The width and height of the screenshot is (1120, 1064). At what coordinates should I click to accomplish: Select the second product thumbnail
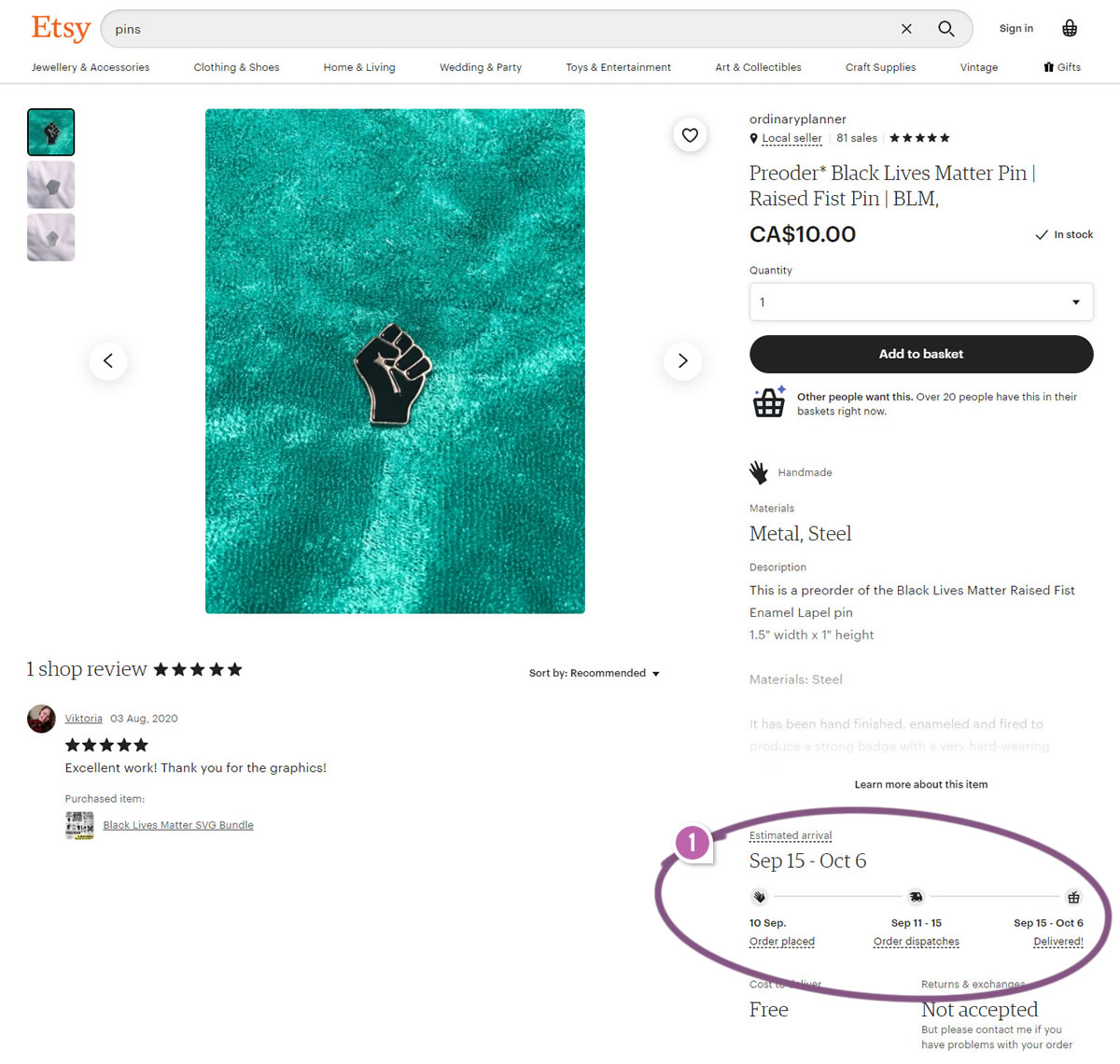tap(51, 185)
